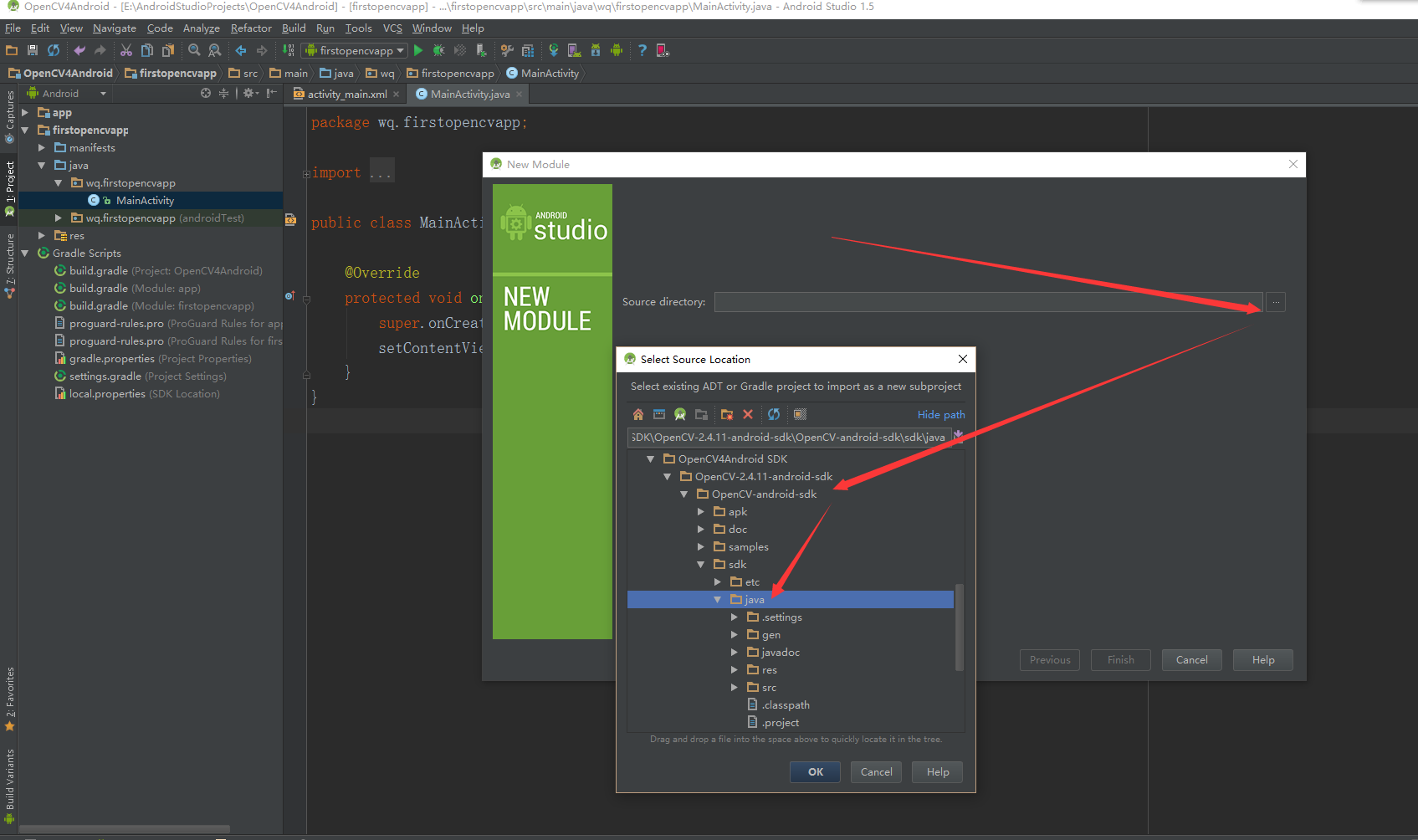Open the Refactor menu
The image size is (1418, 840).
(251, 28)
